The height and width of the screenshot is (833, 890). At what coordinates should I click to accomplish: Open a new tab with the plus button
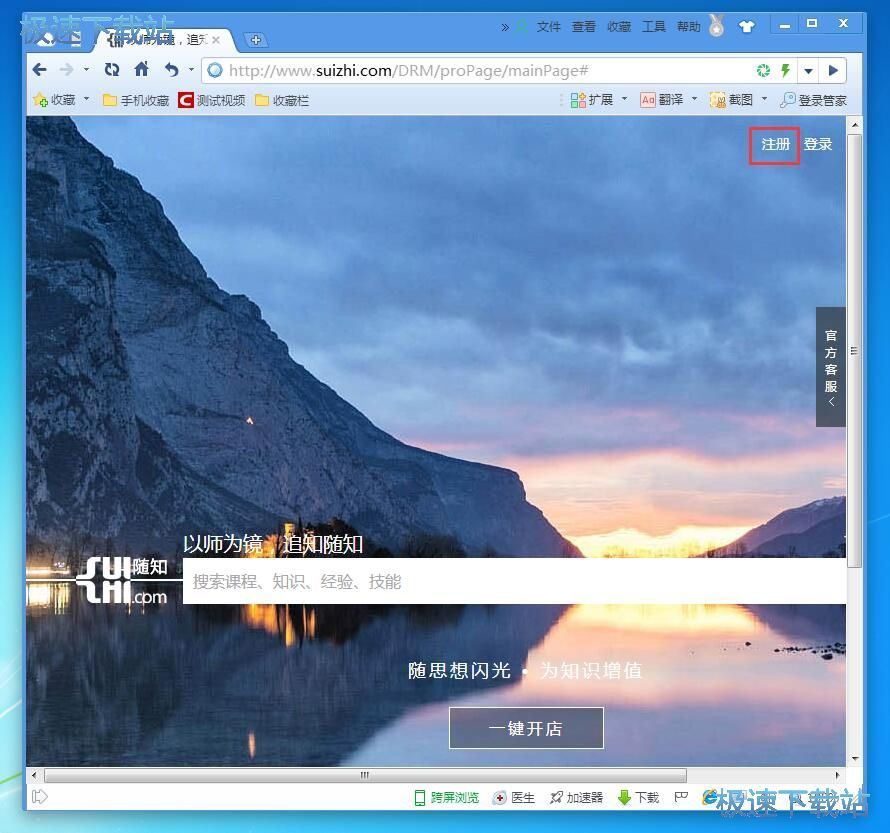pos(256,40)
